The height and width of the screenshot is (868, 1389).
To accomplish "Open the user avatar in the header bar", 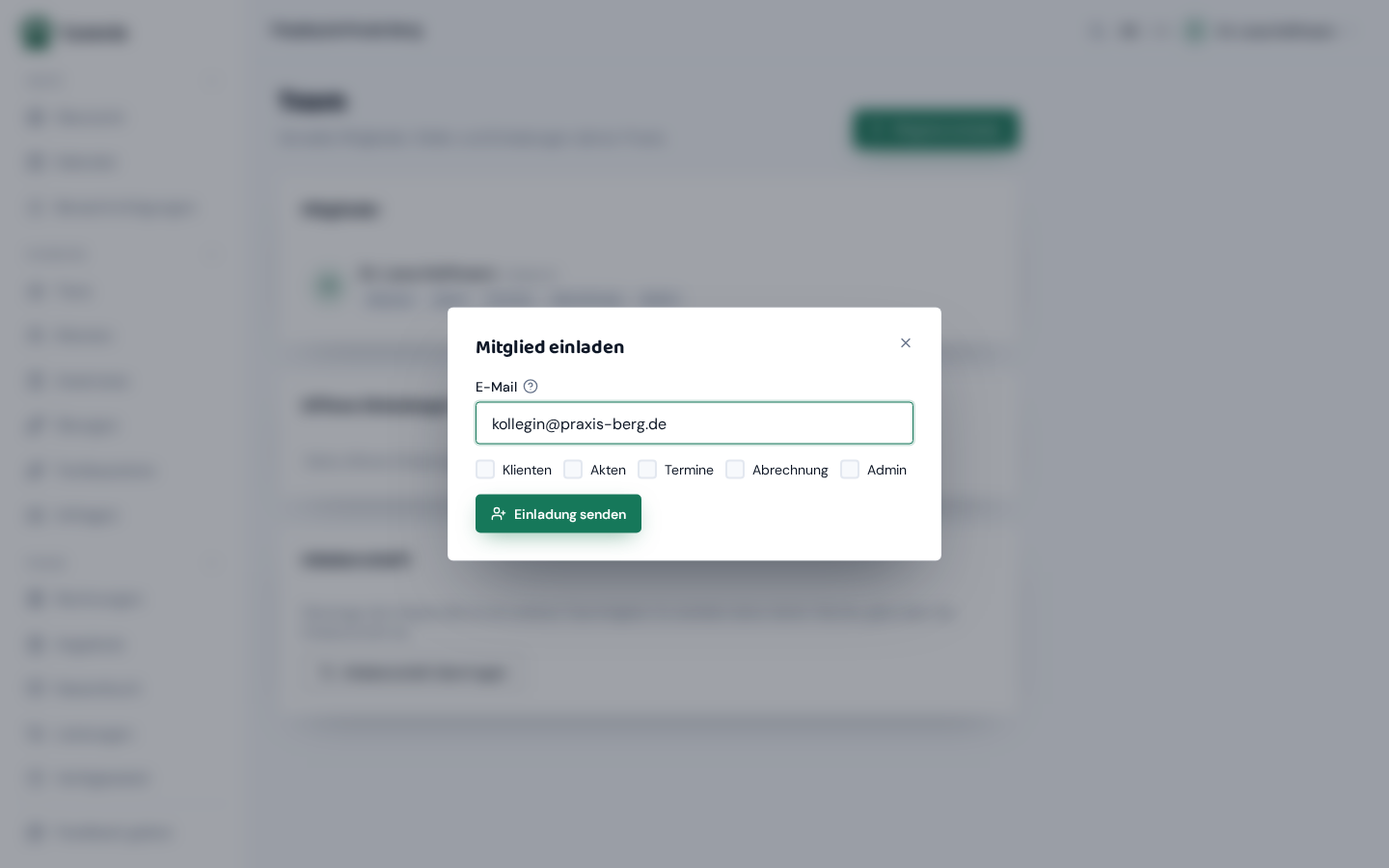I will pyautogui.click(x=1195, y=31).
